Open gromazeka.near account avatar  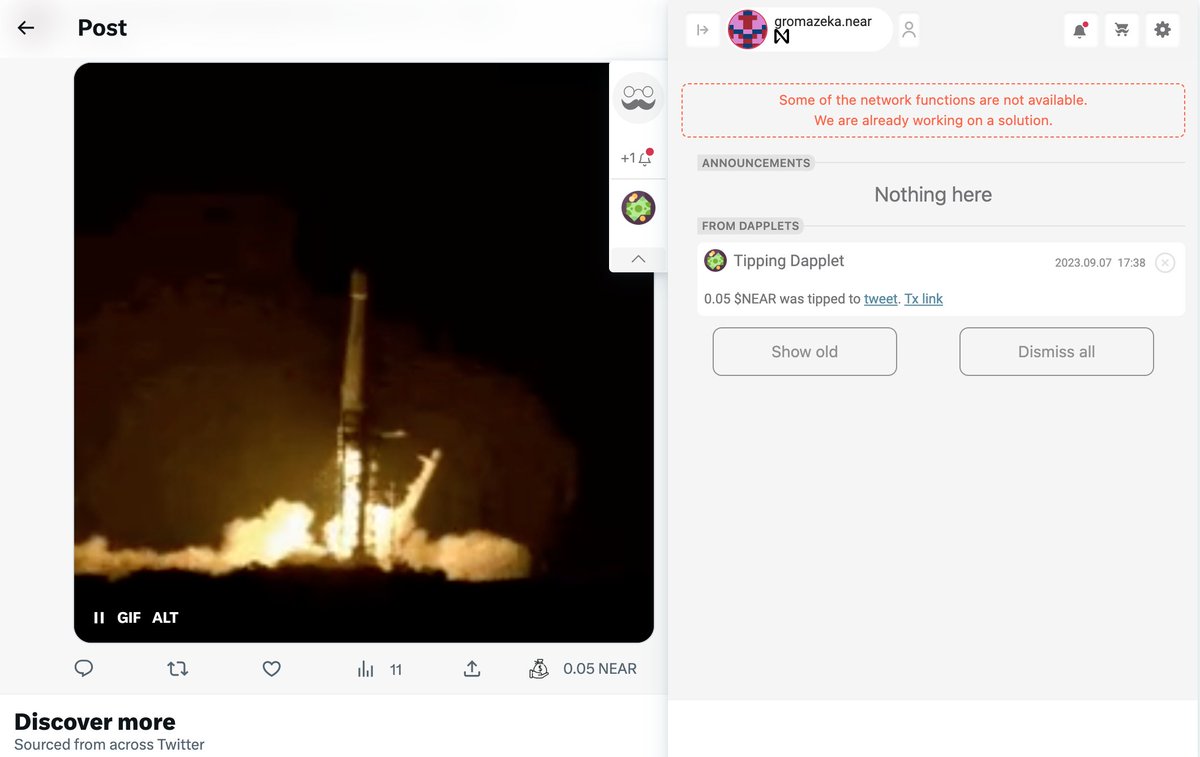click(x=748, y=30)
